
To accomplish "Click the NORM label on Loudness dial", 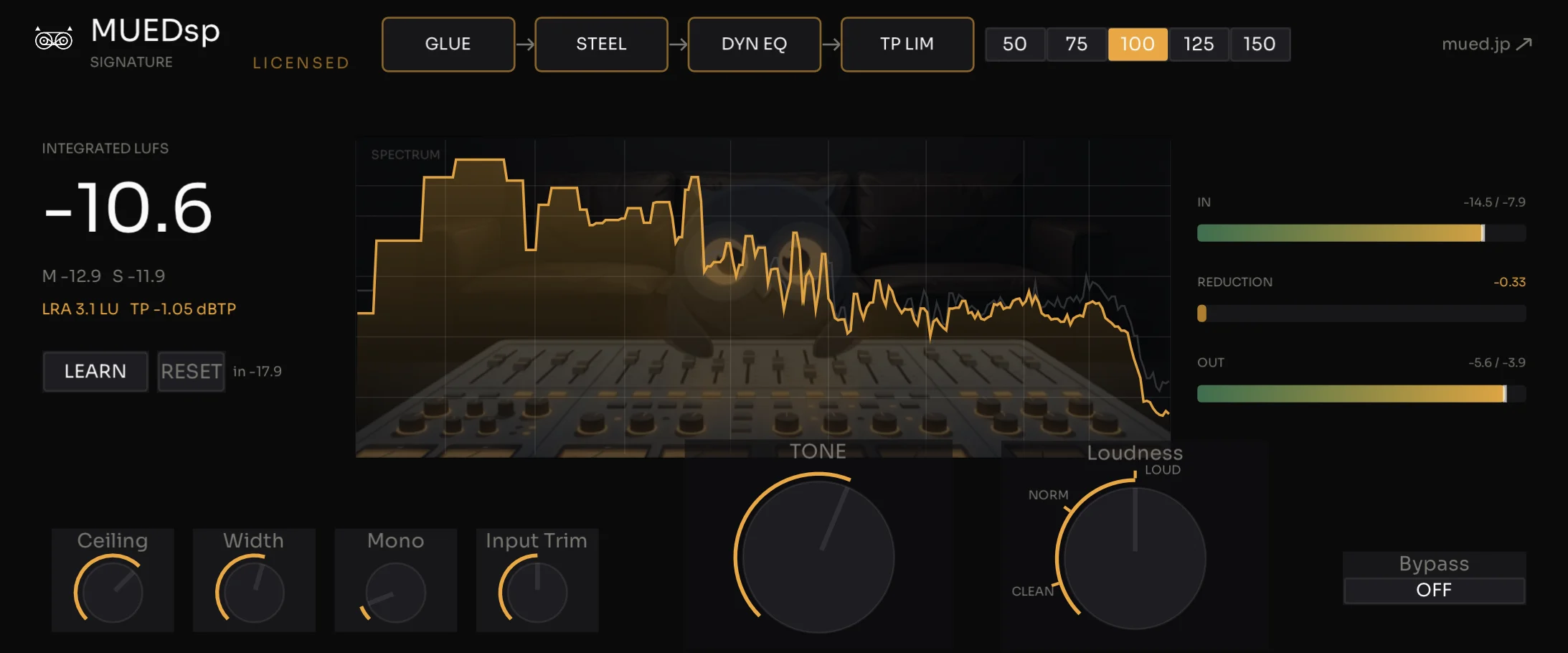I will pos(1048,495).
